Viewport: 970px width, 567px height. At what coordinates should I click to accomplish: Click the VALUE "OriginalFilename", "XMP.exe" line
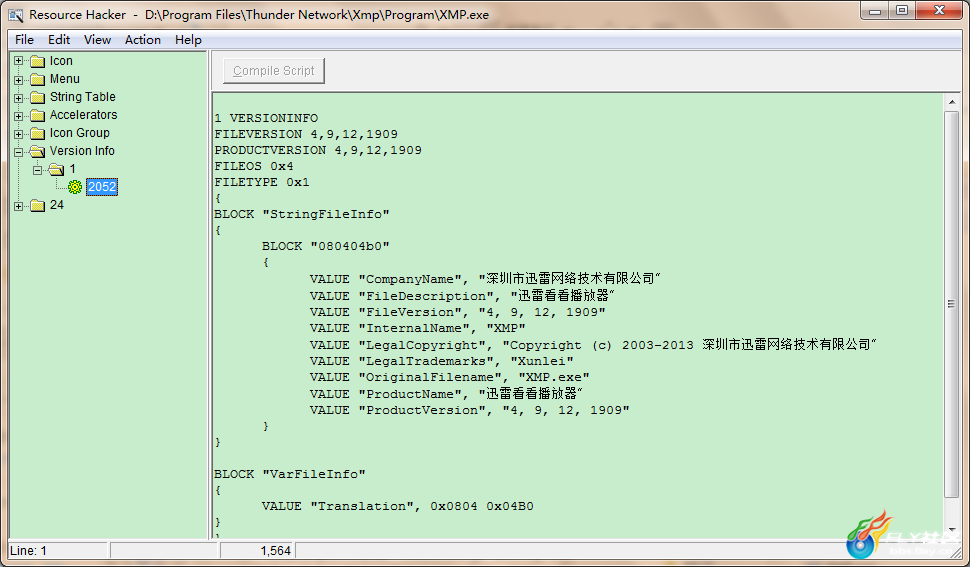450,377
